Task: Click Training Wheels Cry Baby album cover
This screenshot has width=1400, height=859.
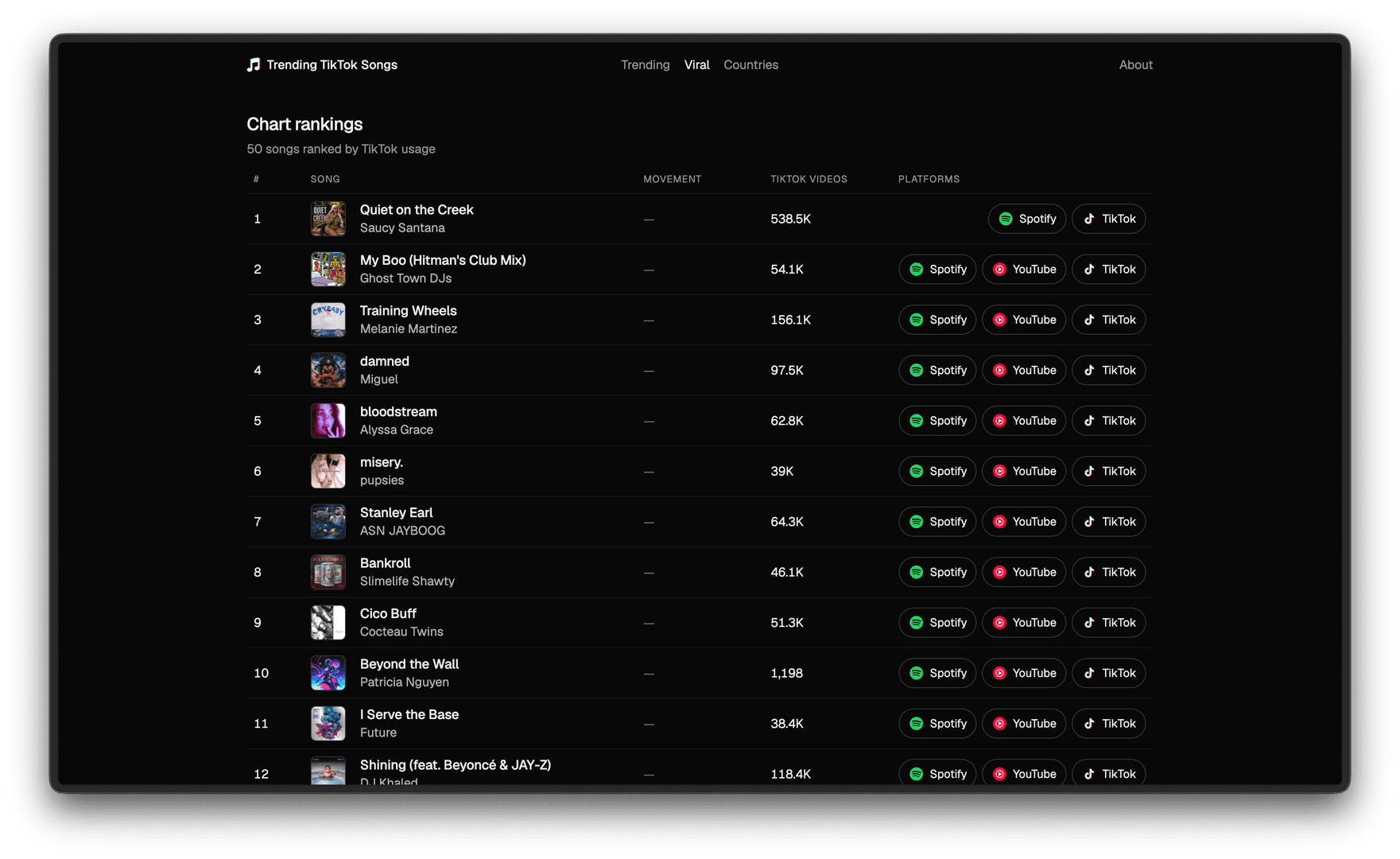Action: [x=328, y=320]
